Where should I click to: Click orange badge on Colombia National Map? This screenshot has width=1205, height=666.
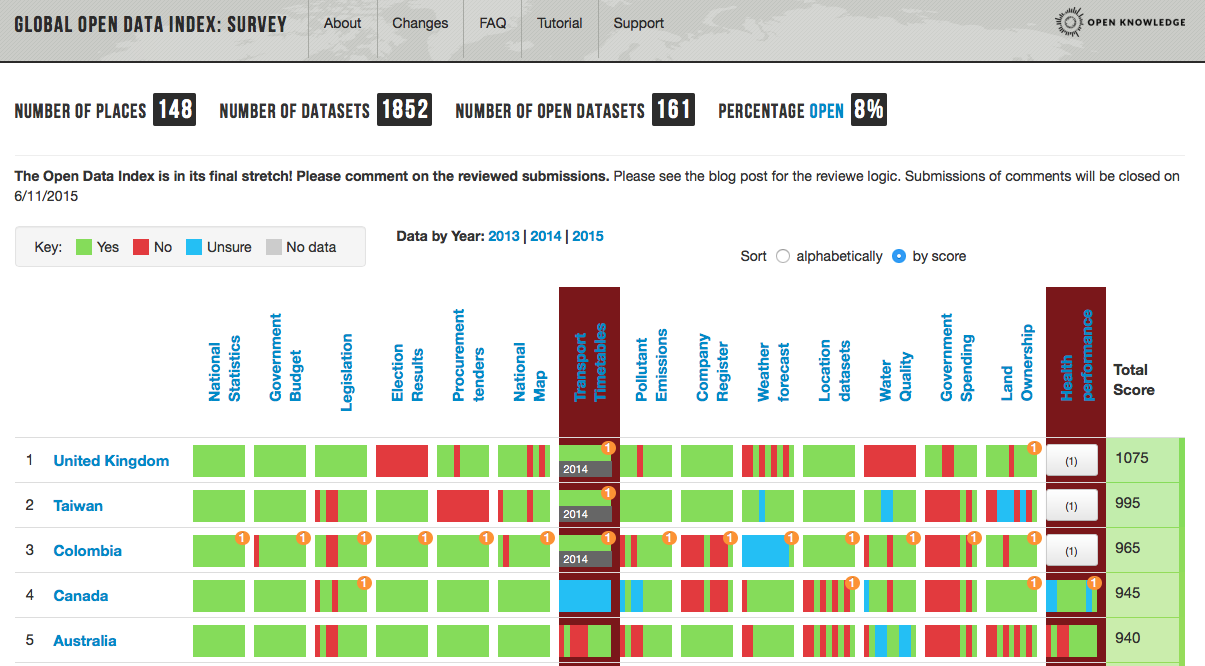coord(547,538)
